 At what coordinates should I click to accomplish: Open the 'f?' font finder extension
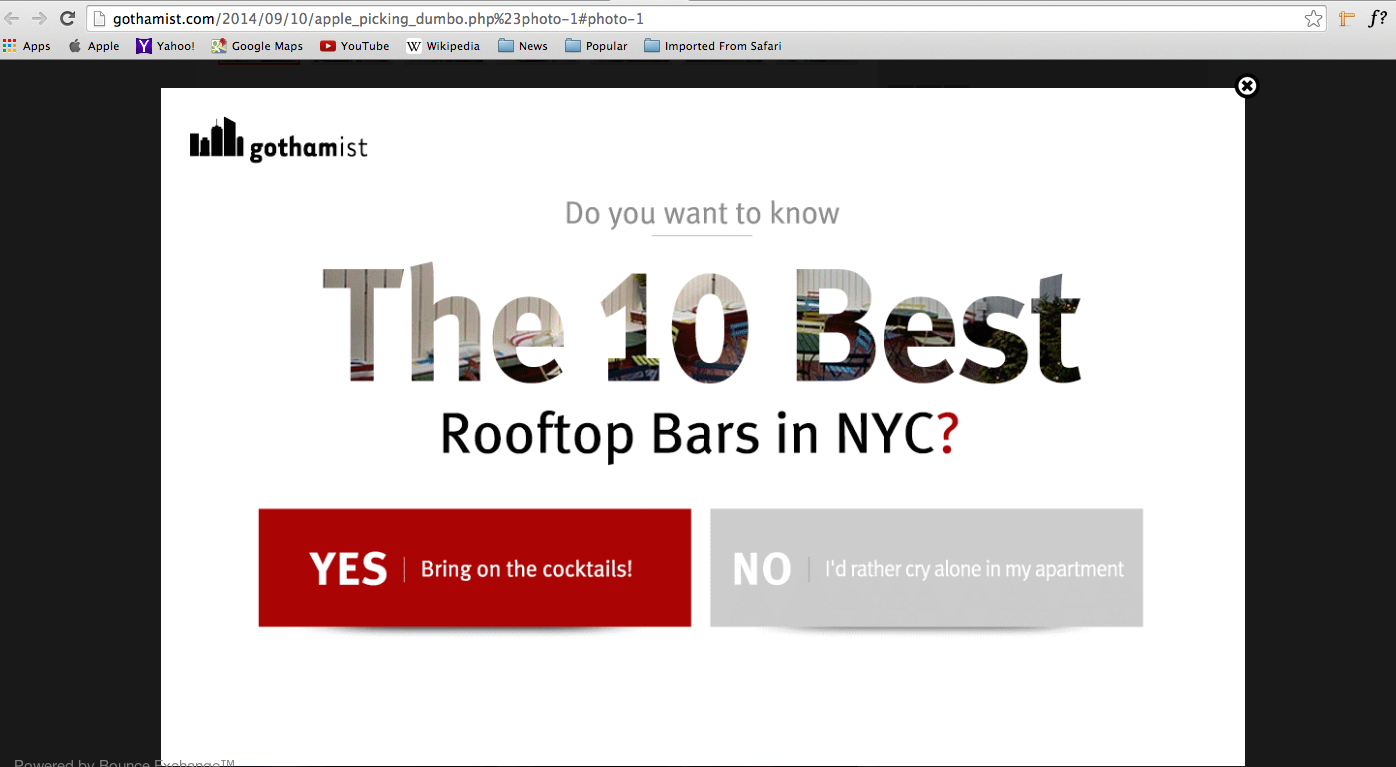tap(1377, 19)
